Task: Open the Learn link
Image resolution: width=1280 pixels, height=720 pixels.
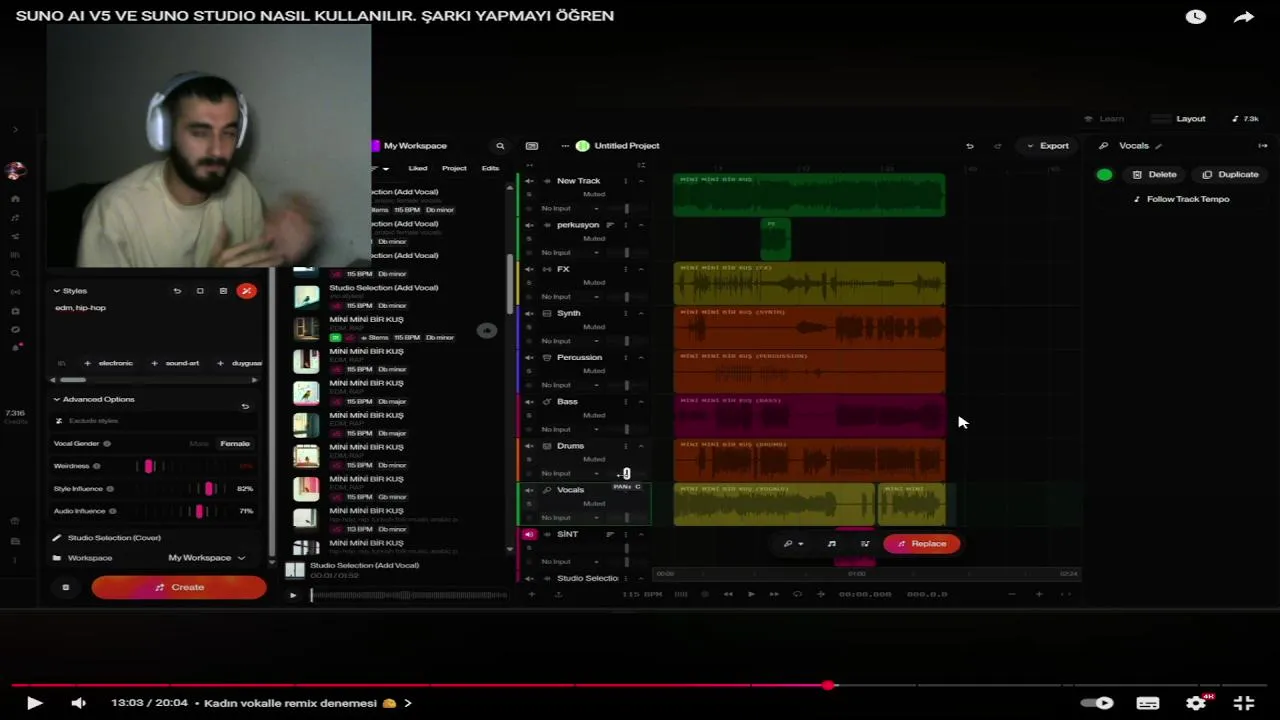Action: (1104, 119)
